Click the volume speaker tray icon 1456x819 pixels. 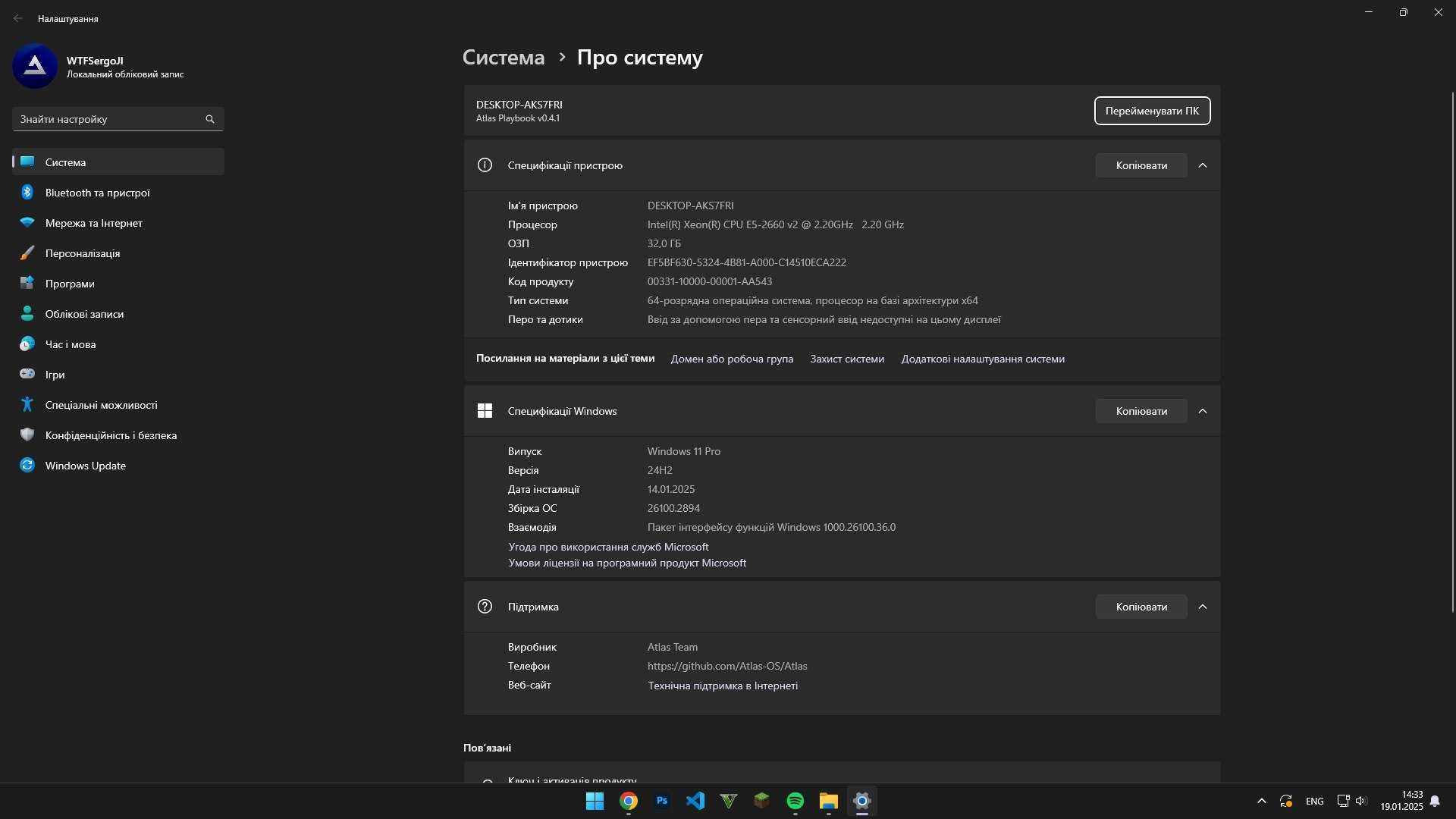tap(1360, 801)
